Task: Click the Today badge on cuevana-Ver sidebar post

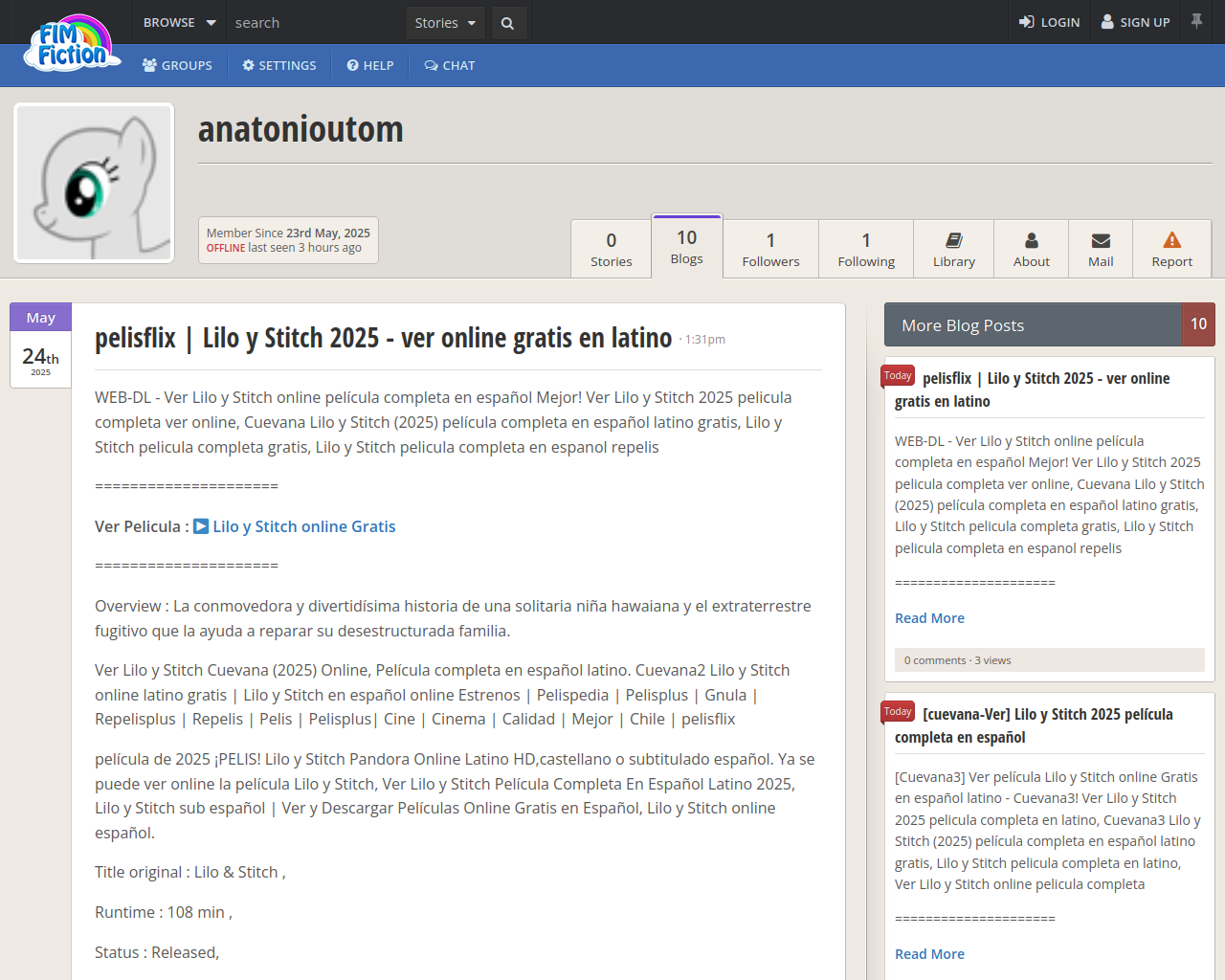Action: 898,712
